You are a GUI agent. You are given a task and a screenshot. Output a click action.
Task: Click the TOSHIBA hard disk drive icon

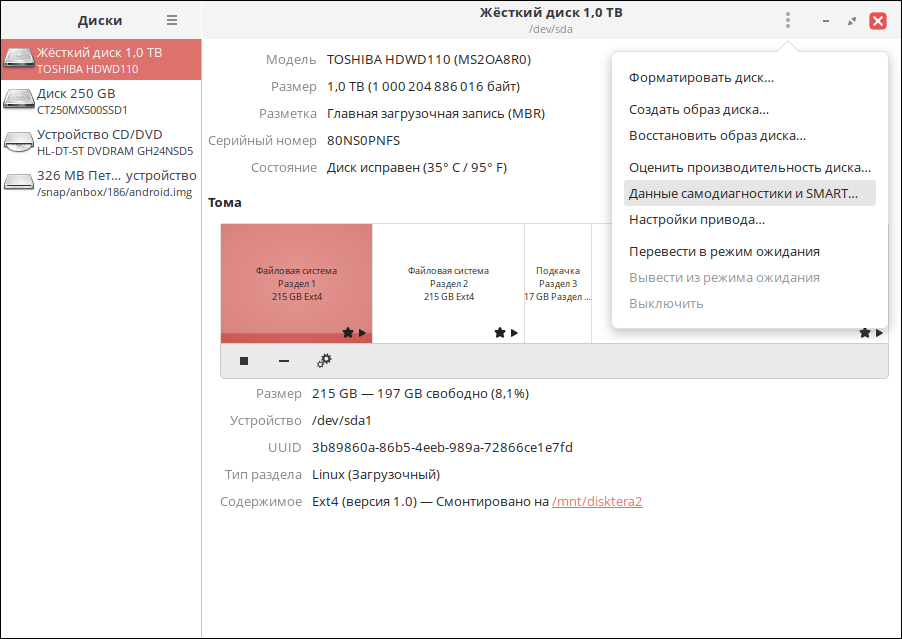[x=18, y=60]
